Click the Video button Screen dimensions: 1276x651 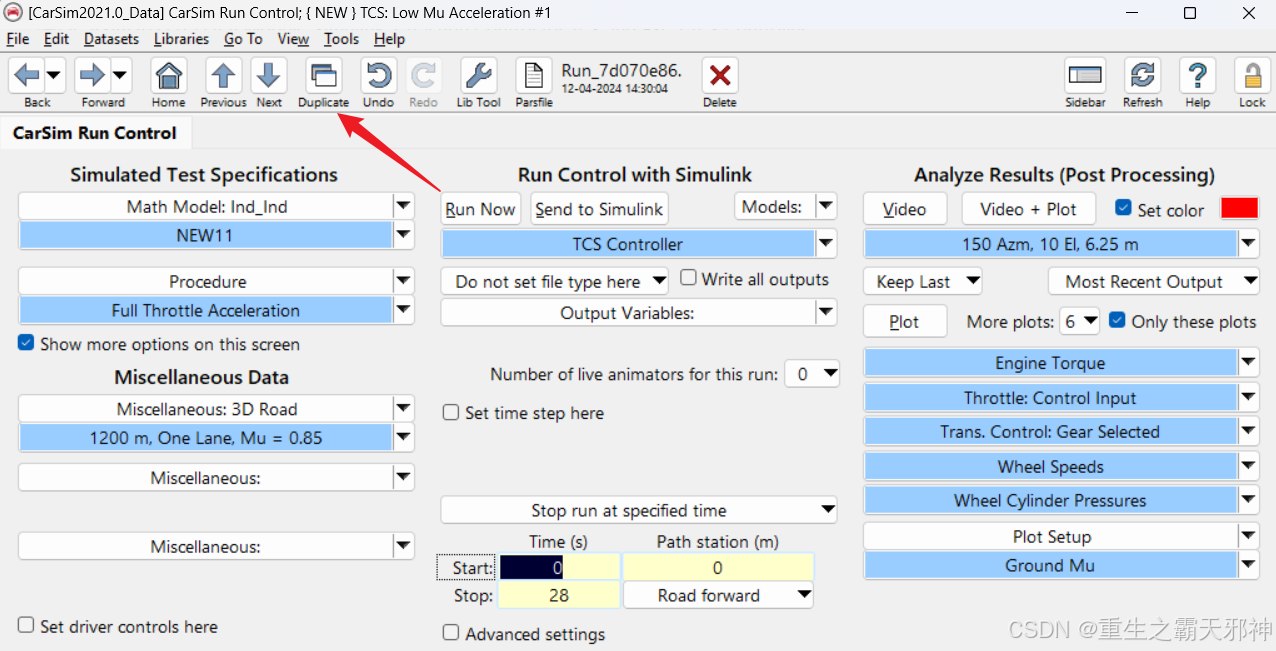click(x=904, y=209)
